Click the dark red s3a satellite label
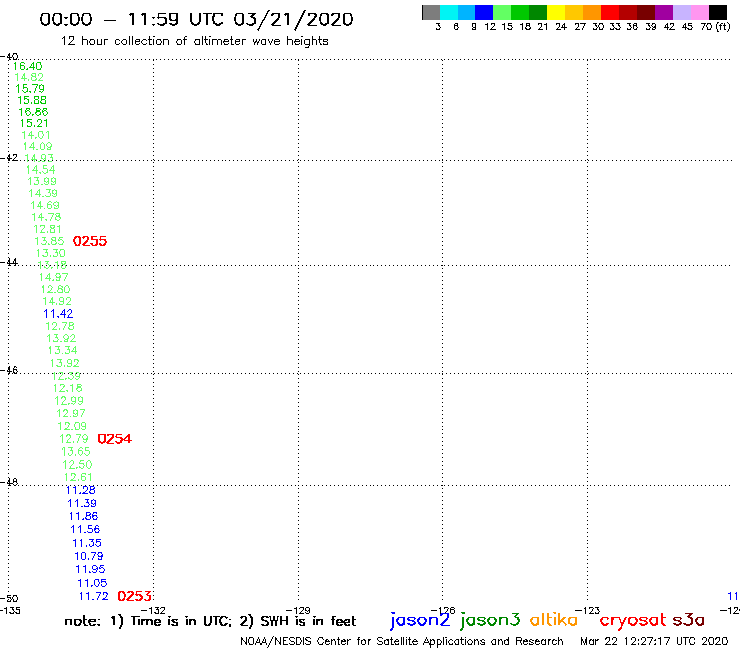 688,620
